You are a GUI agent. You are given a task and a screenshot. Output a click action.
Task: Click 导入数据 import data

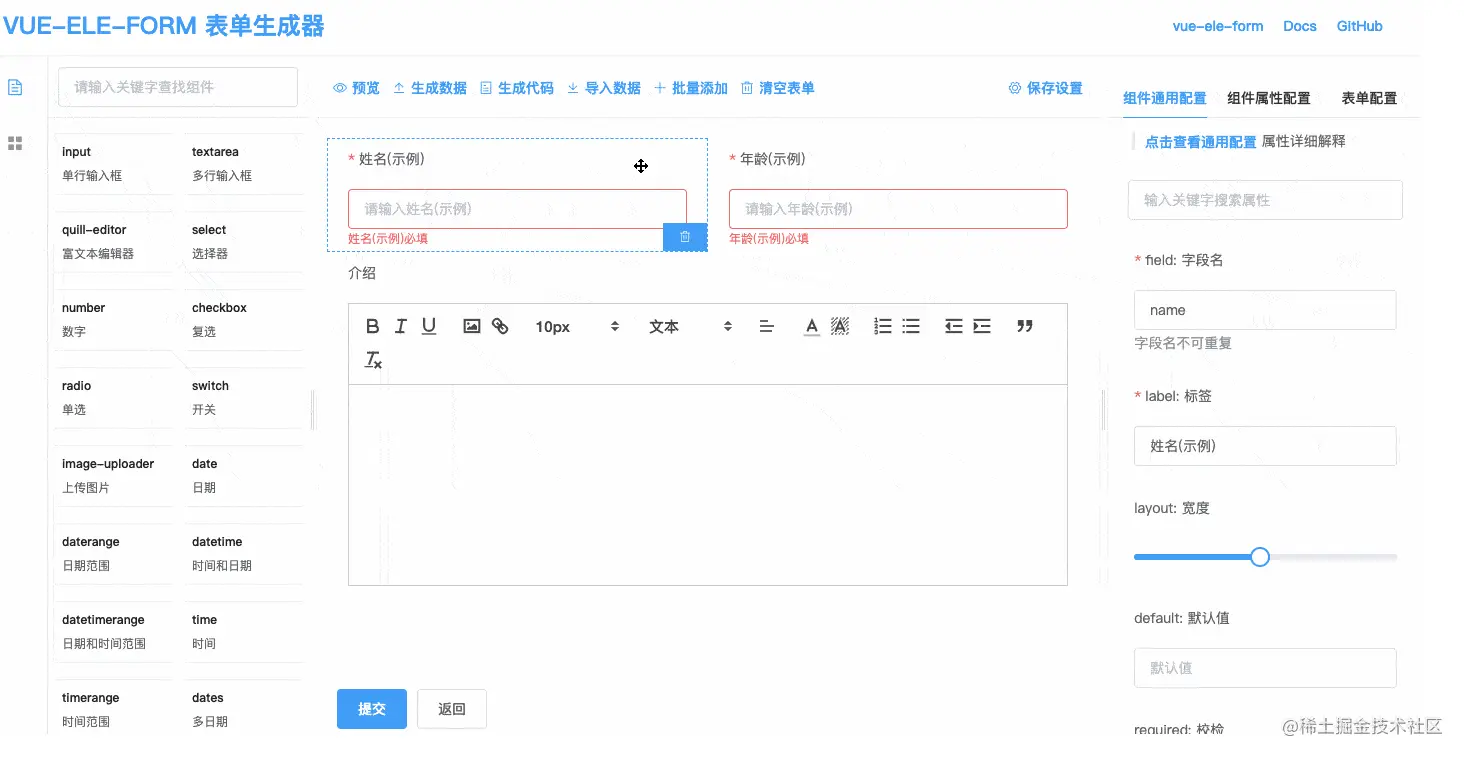pos(603,88)
